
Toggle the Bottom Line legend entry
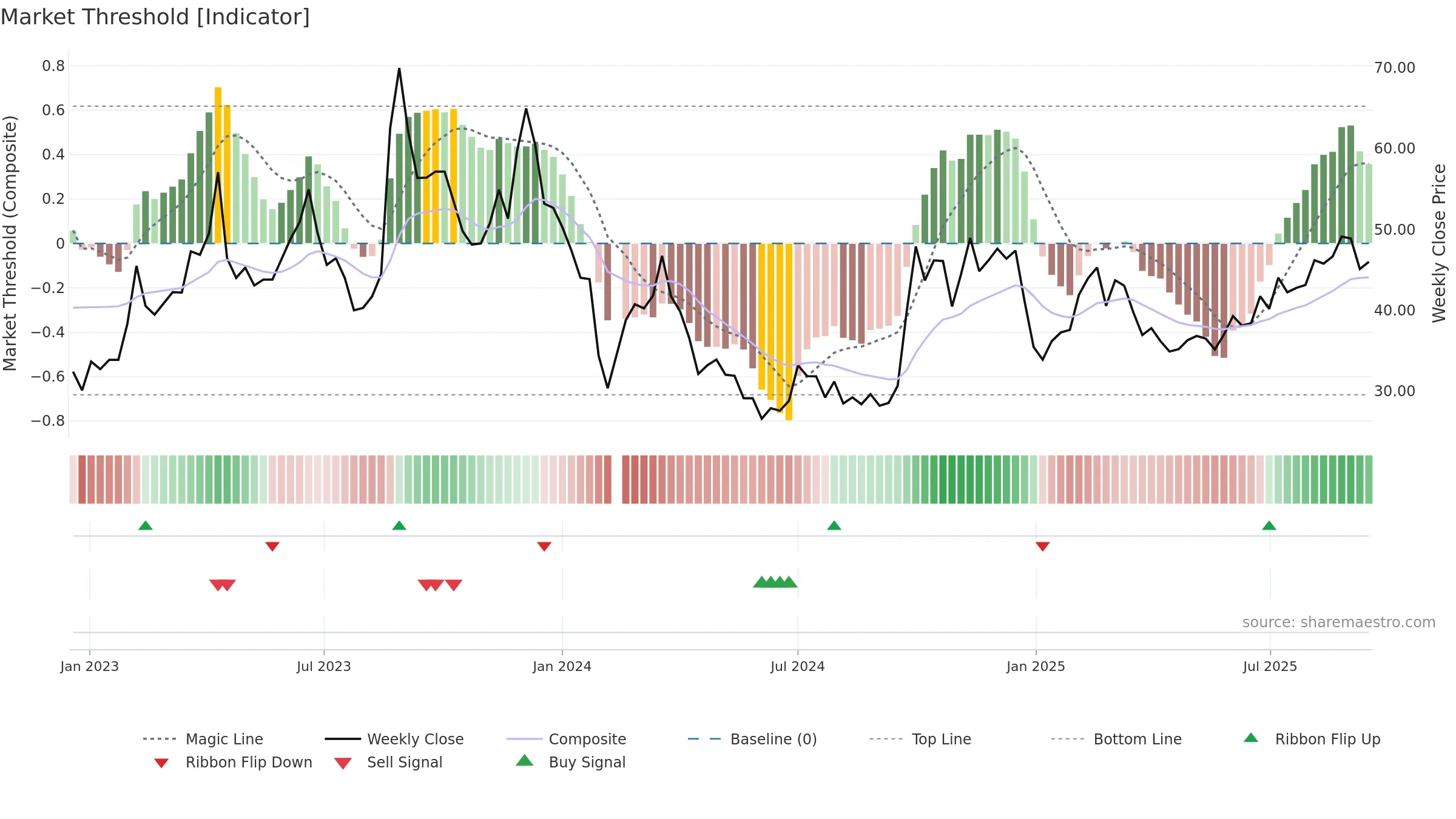(x=1116, y=739)
